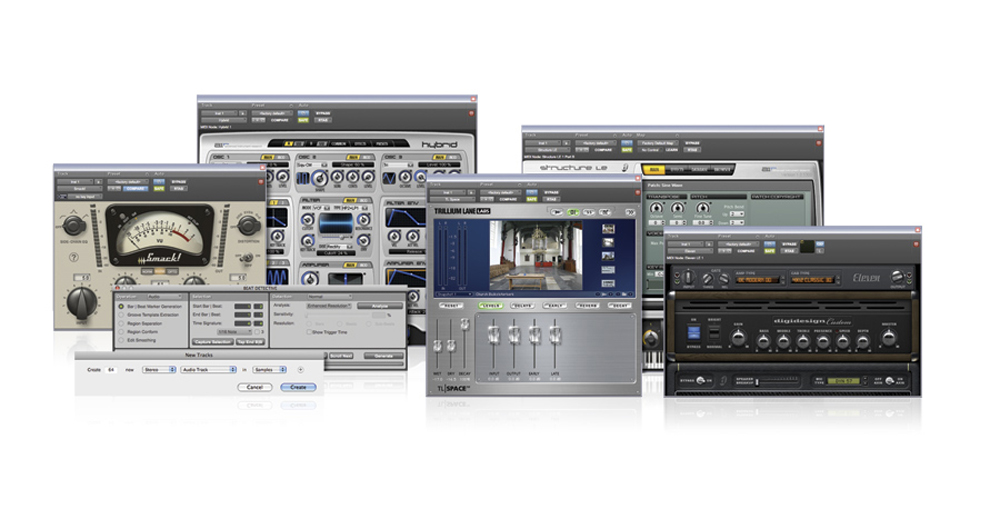Viewport: 1000px width, 509px height.
Task: Turn the Smack! Side-Chain EQ knob
Action: point(73,225)
